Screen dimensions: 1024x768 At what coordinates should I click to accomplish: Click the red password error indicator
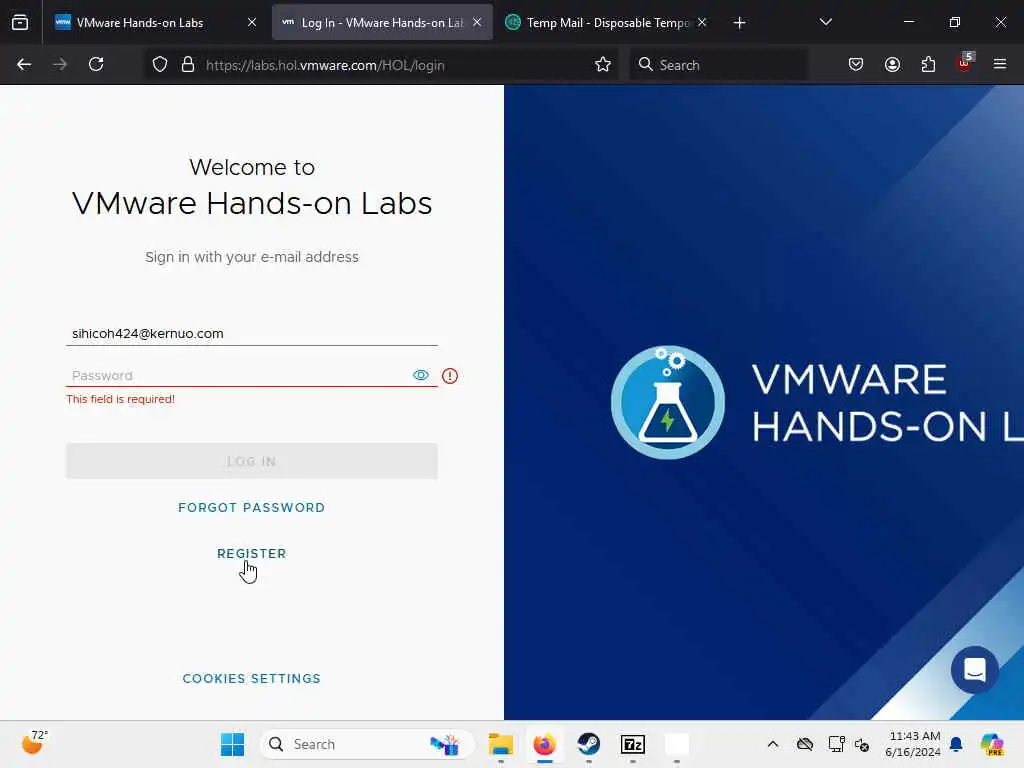[449, 376]
